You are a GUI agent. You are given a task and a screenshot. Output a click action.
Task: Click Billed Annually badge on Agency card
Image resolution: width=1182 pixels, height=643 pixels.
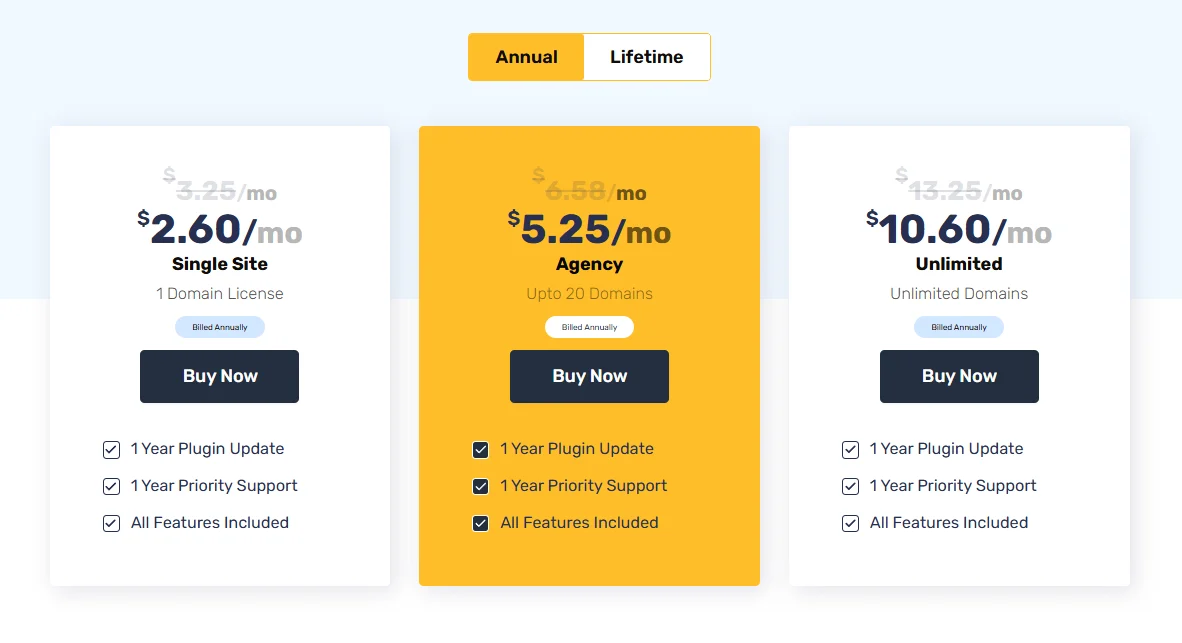click(589, 327)
